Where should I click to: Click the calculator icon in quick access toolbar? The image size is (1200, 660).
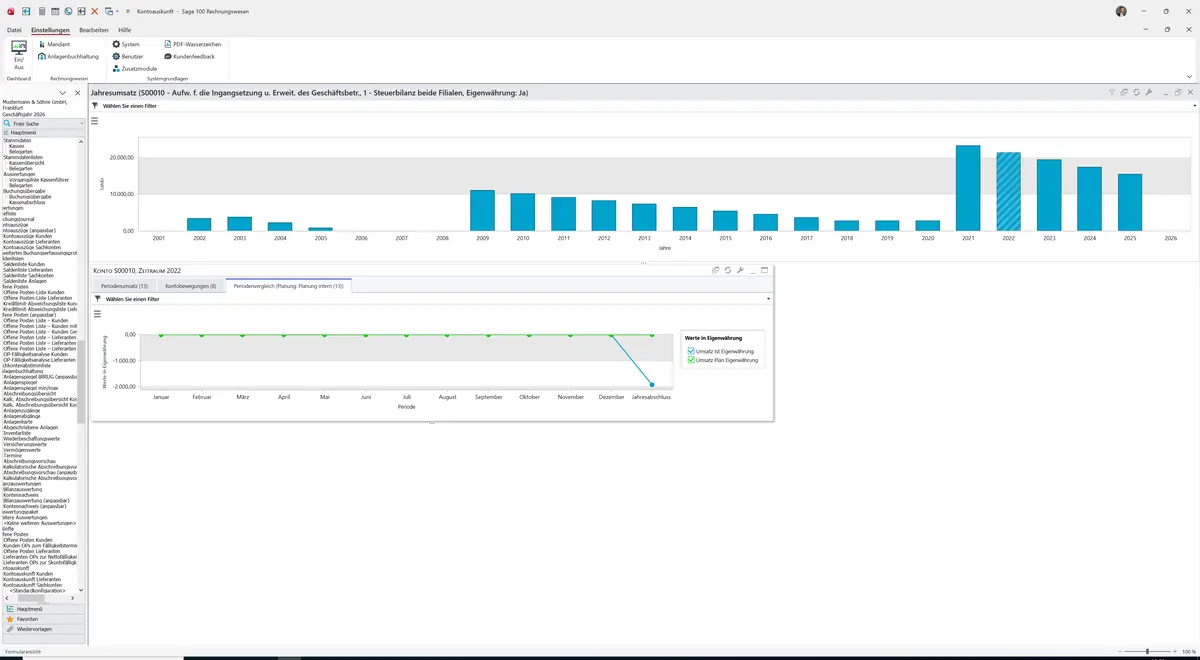40,11
